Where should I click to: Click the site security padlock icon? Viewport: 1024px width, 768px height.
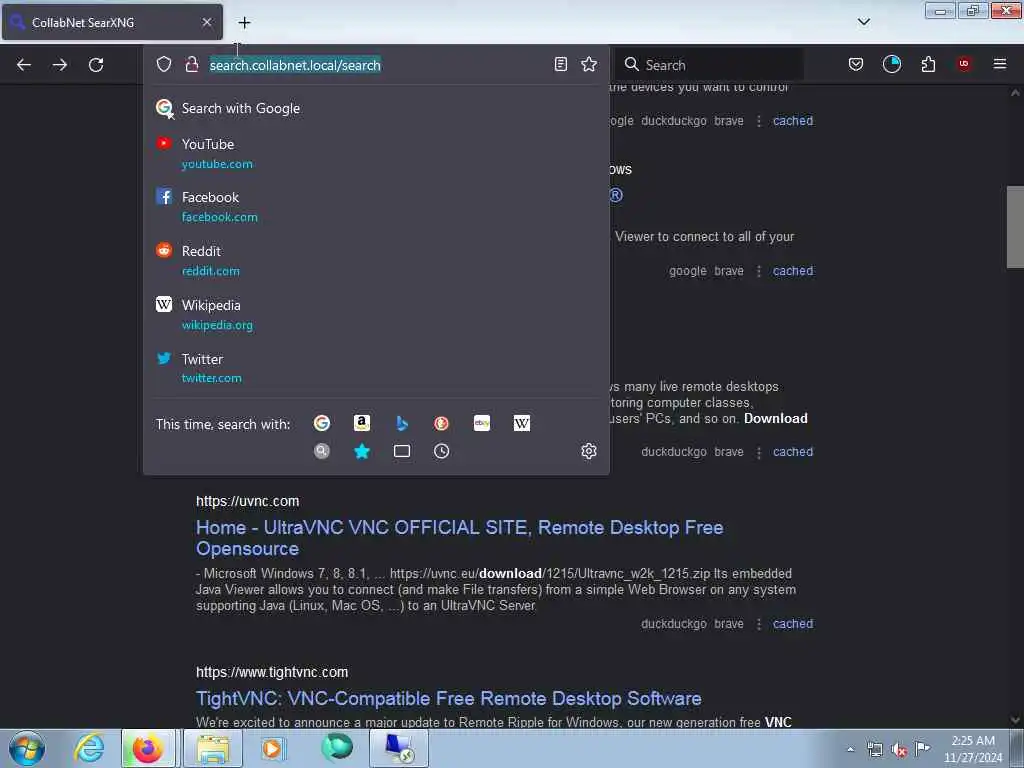coord(191,64)
